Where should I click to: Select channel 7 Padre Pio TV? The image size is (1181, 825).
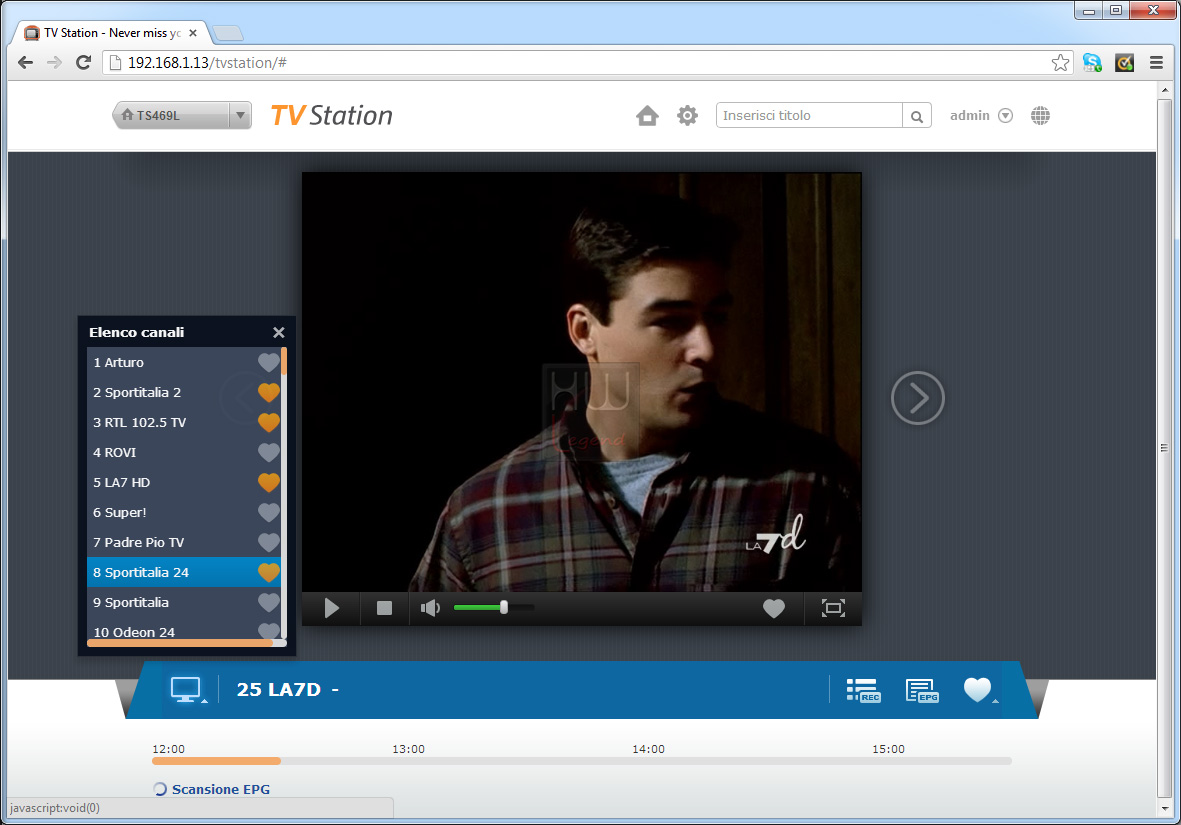tap(184, 542)
